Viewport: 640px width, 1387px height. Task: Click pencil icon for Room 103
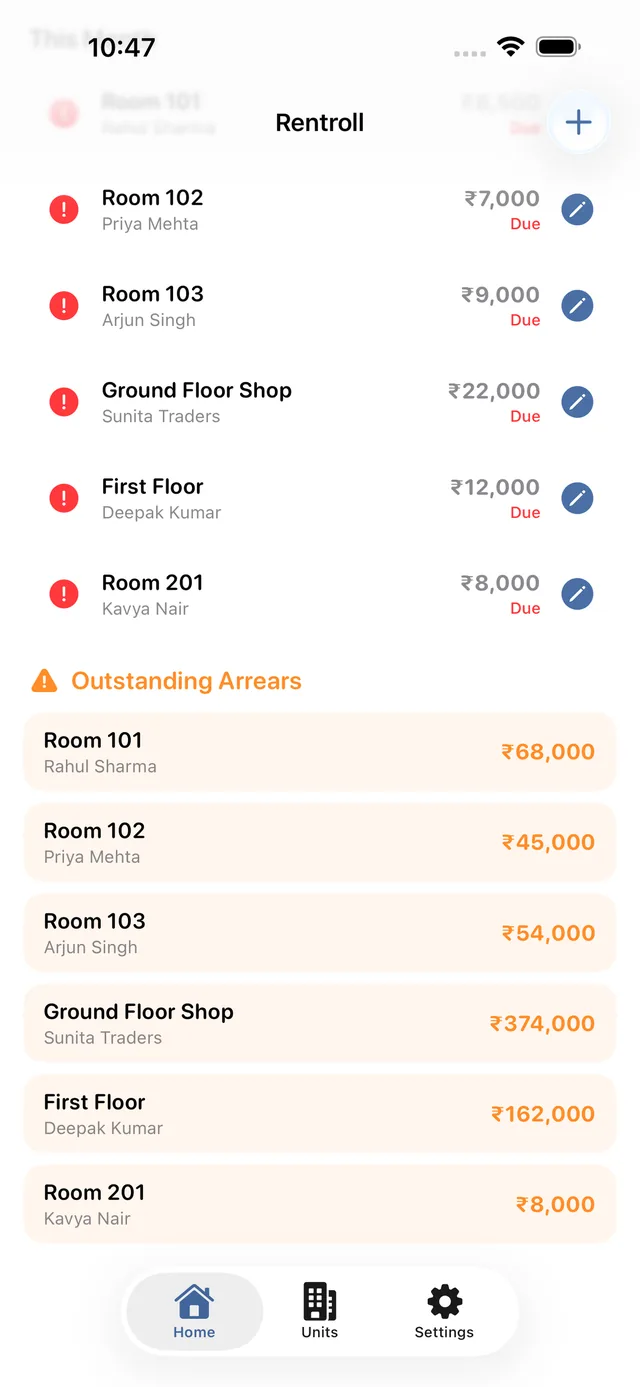coord(577,306)
